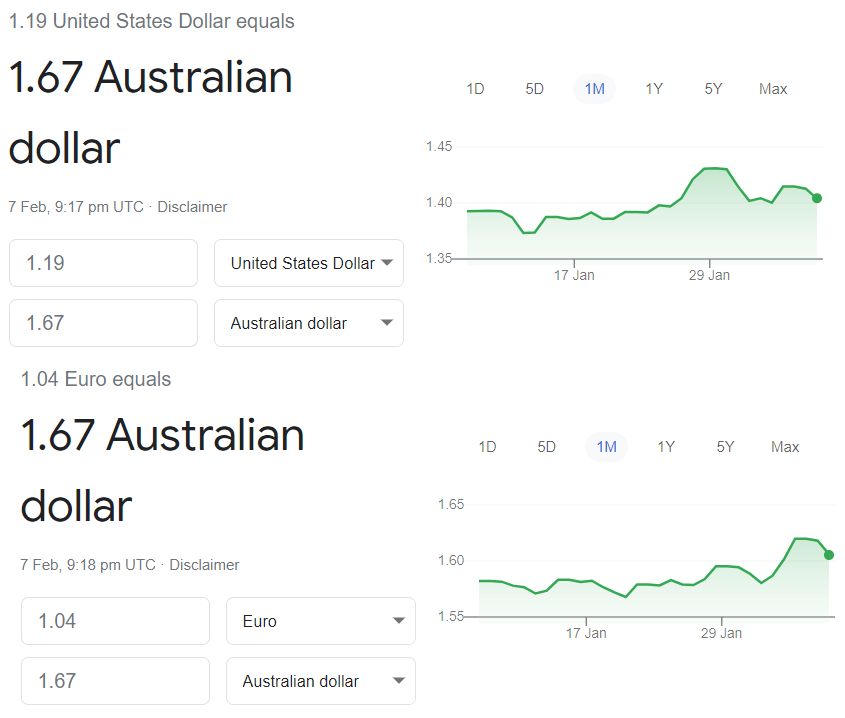Image resolution: width=845 pixels, height=718 pixels.
Task: Switch USD chart to the 5D range
Action: (535, 89)
